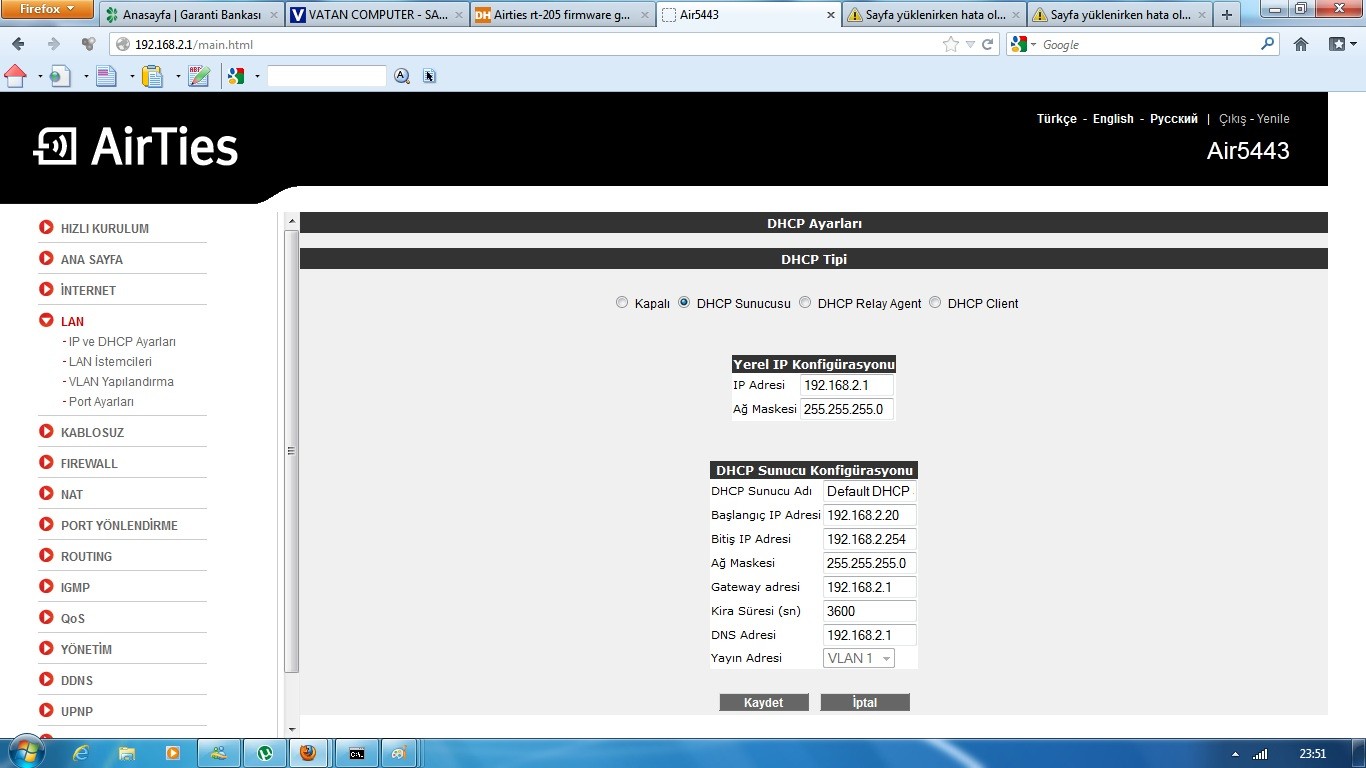Click the ABC spell-check pencil icon
Viewport: 1366px width, 768px height.
(199, 76)
